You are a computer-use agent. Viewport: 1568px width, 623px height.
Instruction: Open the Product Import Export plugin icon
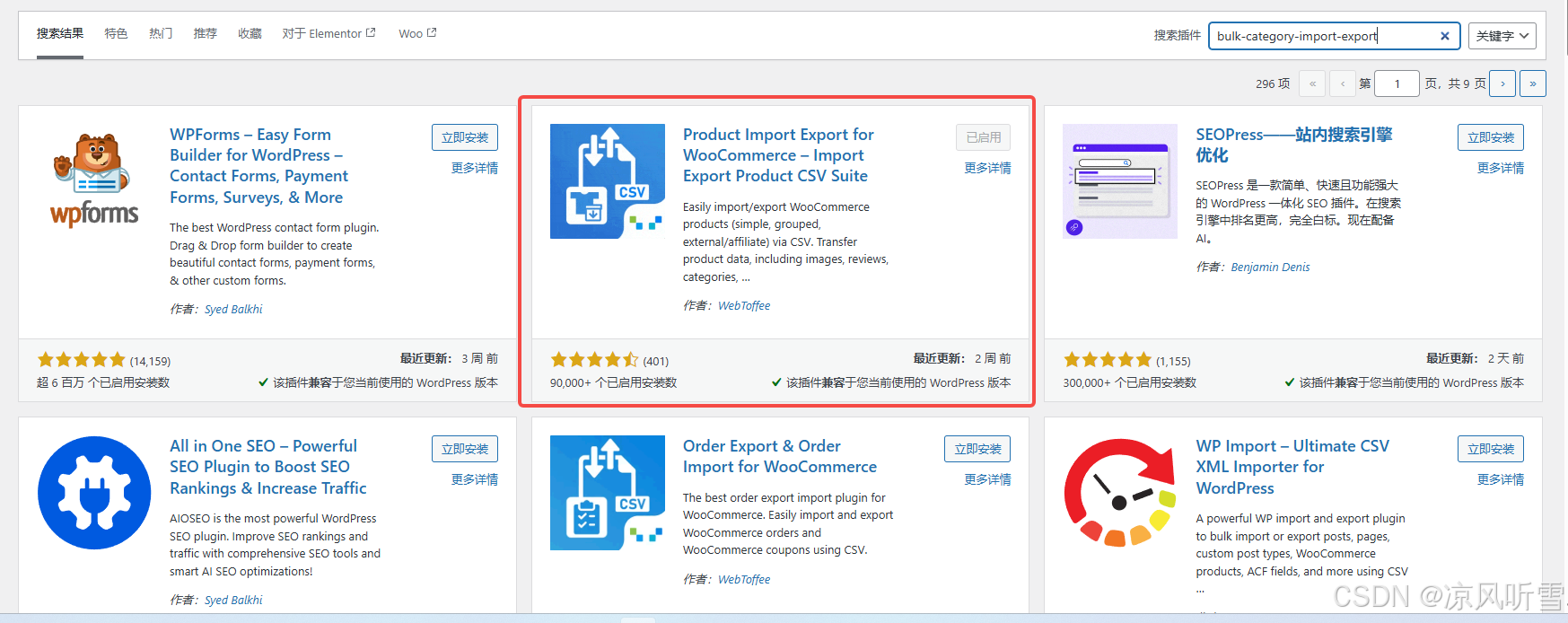coord(608,181)
